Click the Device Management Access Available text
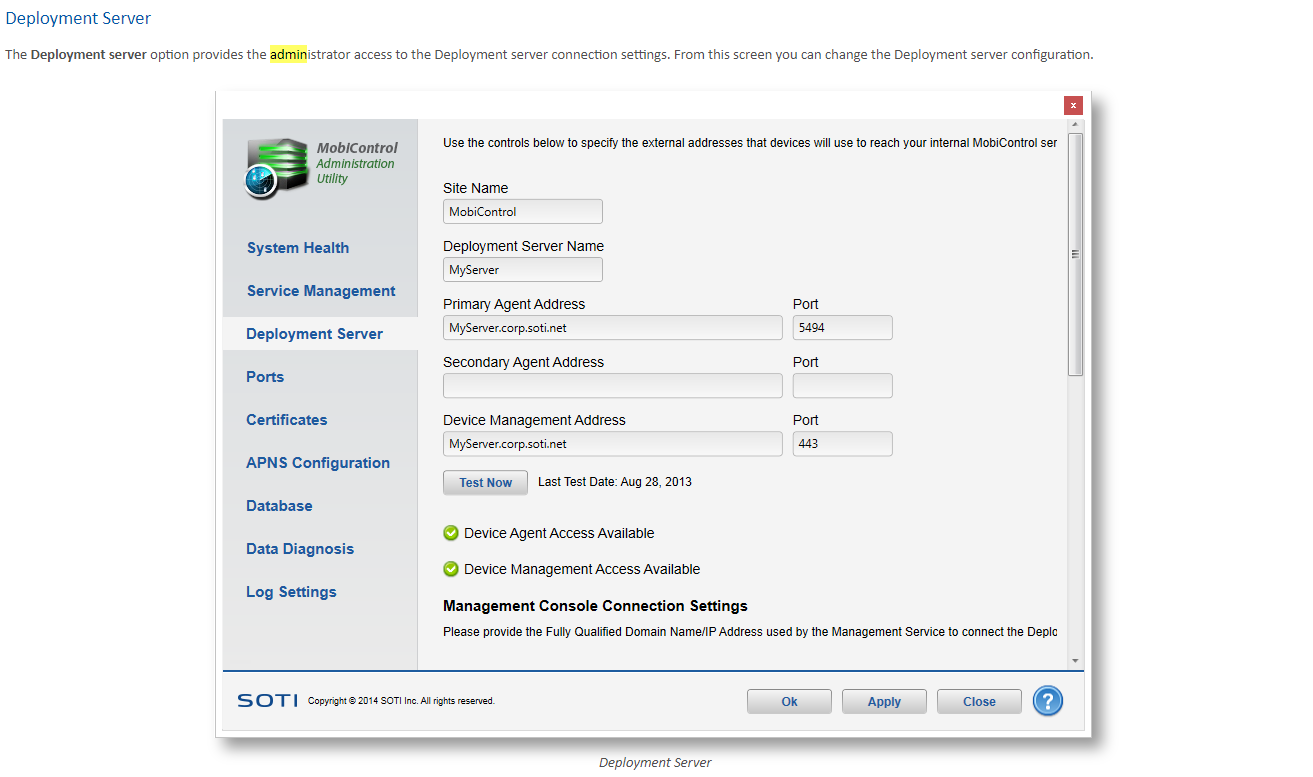 [582, 569]
